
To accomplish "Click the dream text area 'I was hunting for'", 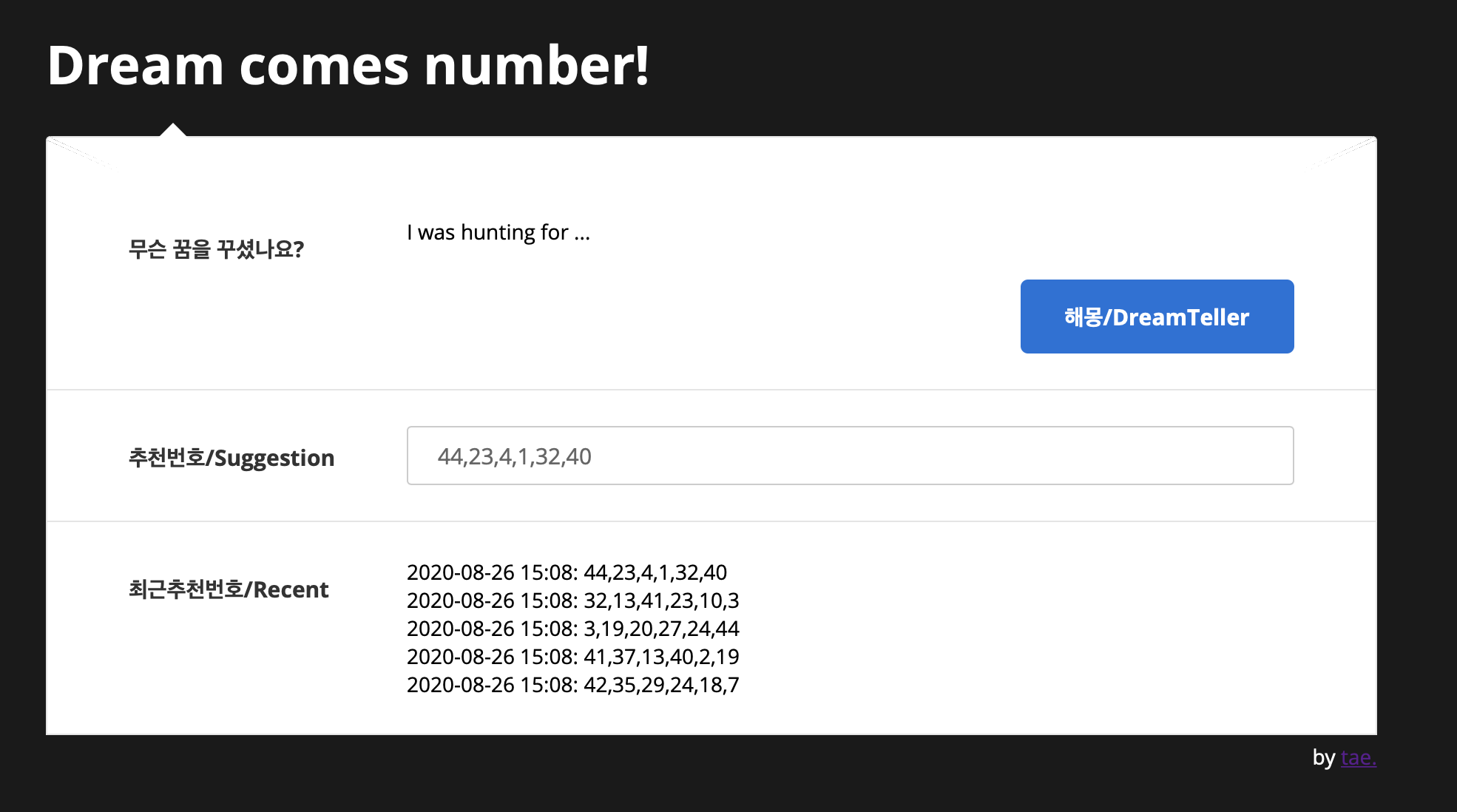I will tap(498, 232).
